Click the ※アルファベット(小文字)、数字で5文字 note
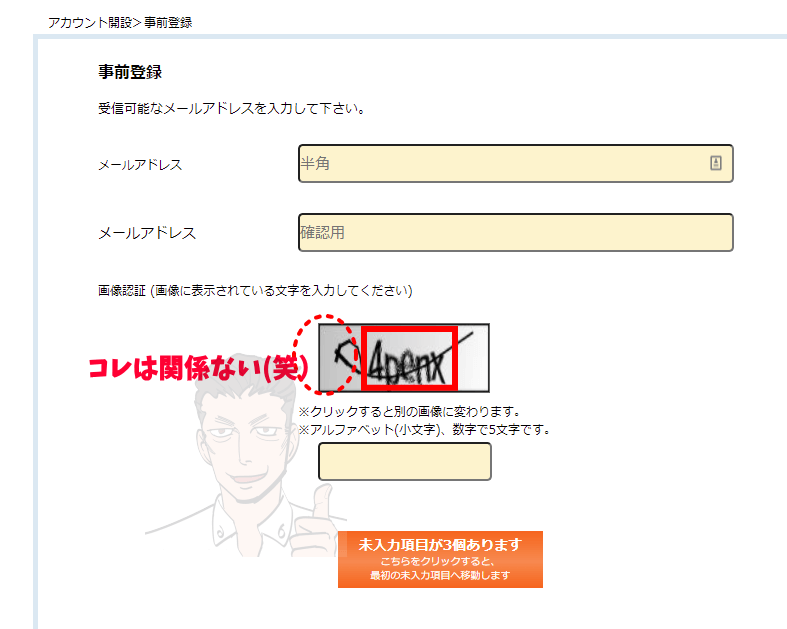 click(x=425, y=430)
